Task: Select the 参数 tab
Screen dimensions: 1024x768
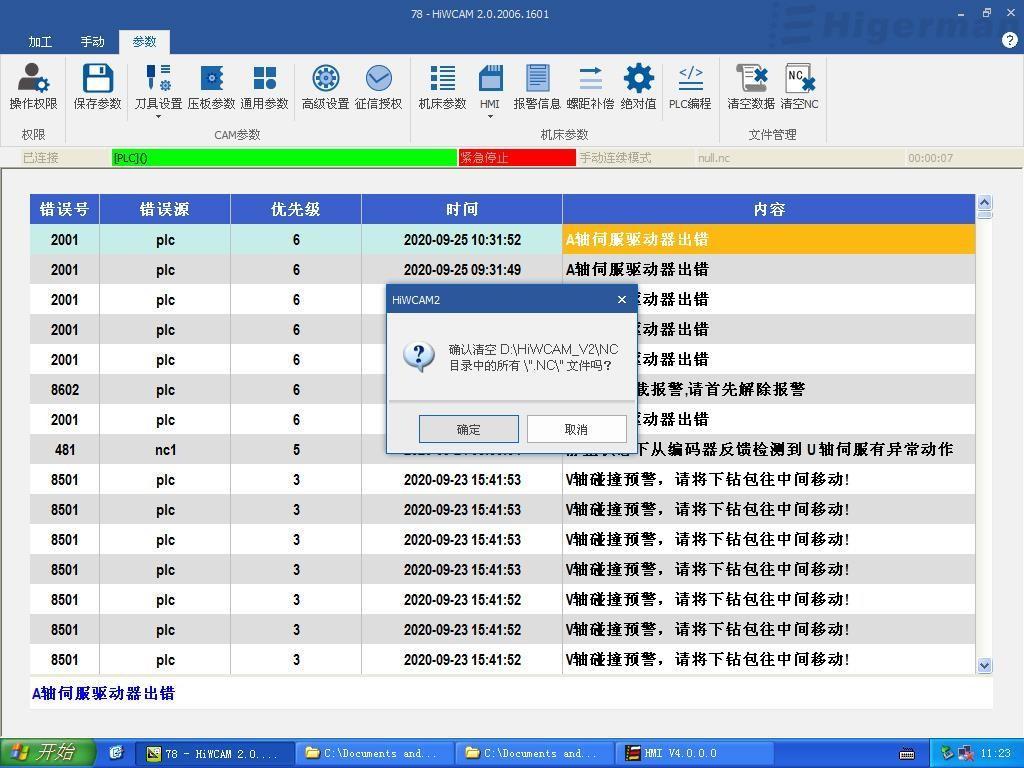Action: (x=144, y=42)
